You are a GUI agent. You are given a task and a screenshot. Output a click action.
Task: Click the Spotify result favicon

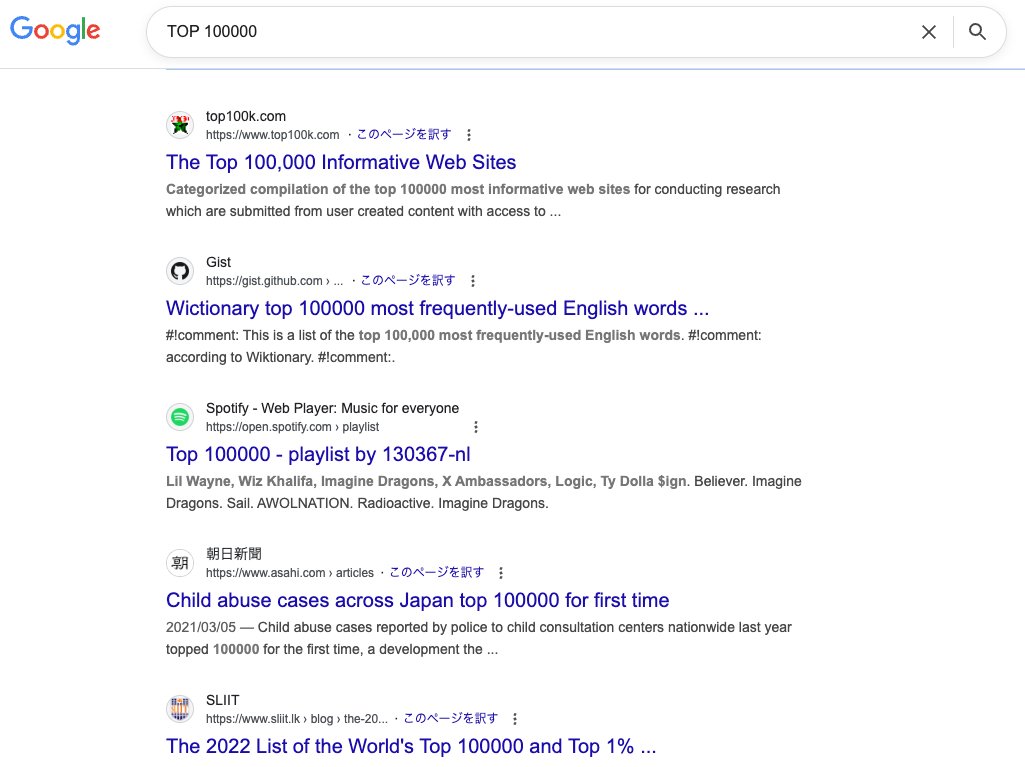pos(180,417)
